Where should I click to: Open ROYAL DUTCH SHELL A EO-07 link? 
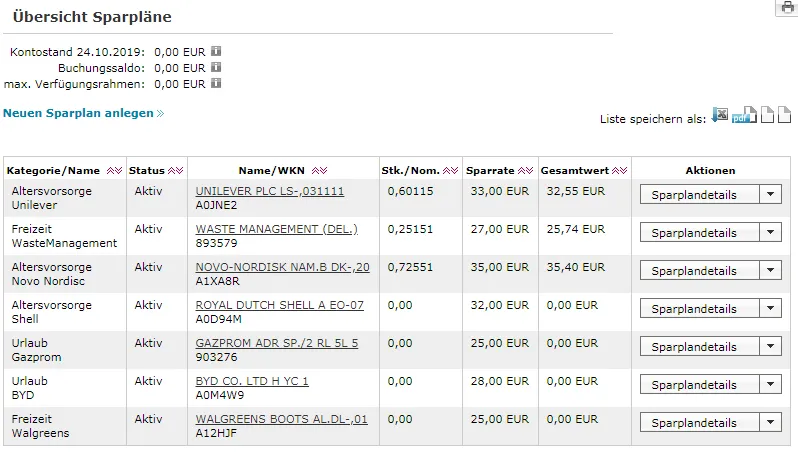(x=280, y=305)
